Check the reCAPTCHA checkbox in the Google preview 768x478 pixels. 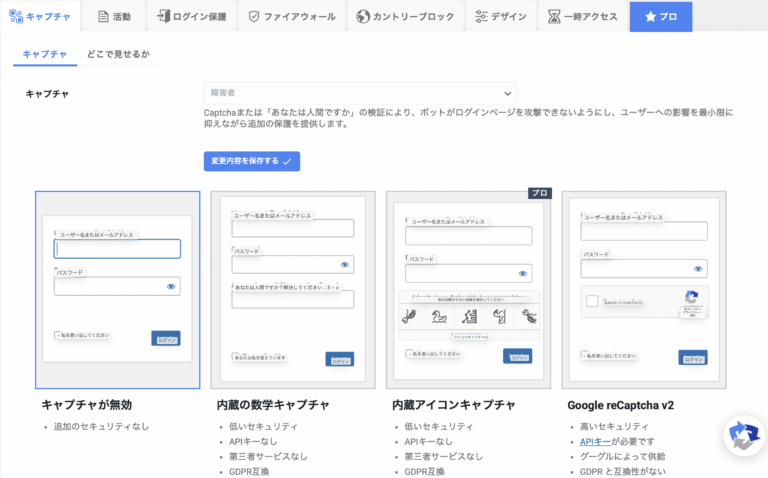[591, 300]
